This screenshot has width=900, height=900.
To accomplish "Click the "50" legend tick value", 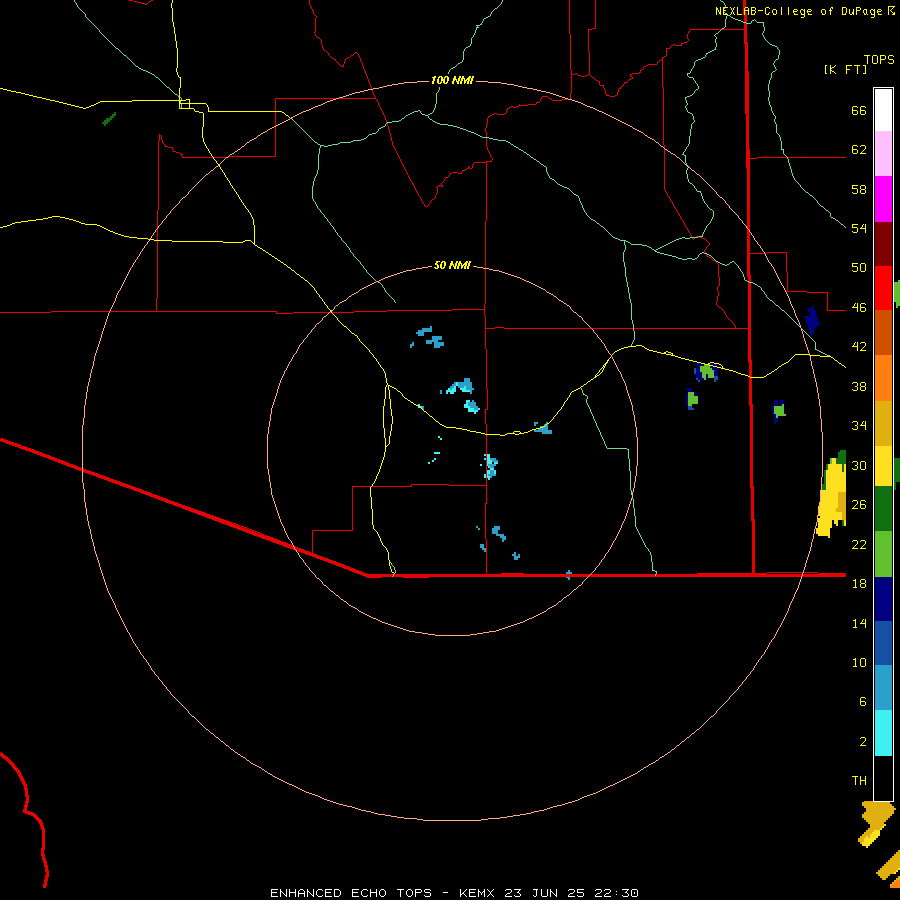I will coord(859,268).
